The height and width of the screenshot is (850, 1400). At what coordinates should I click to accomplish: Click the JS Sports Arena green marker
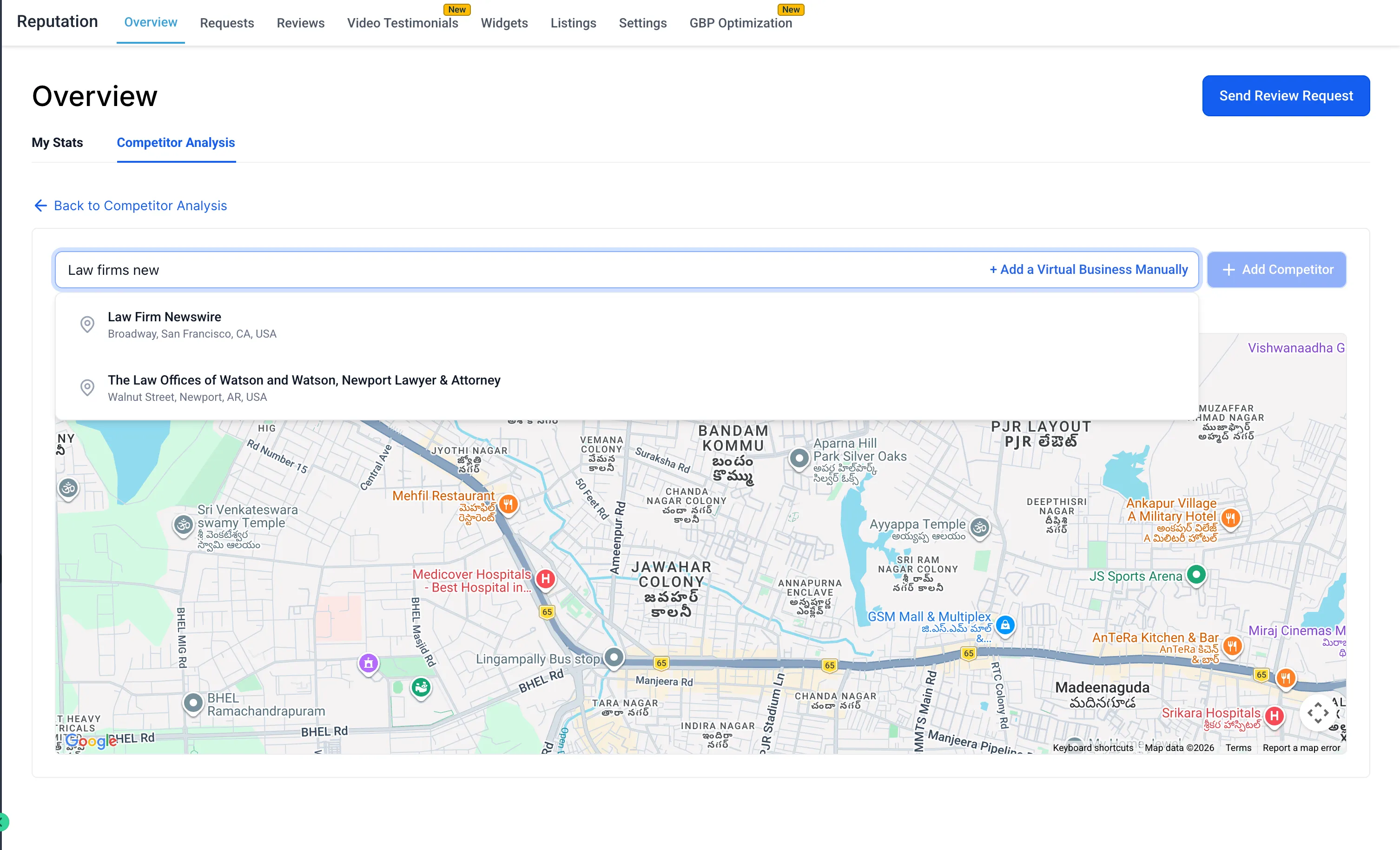click(1195, 575)
